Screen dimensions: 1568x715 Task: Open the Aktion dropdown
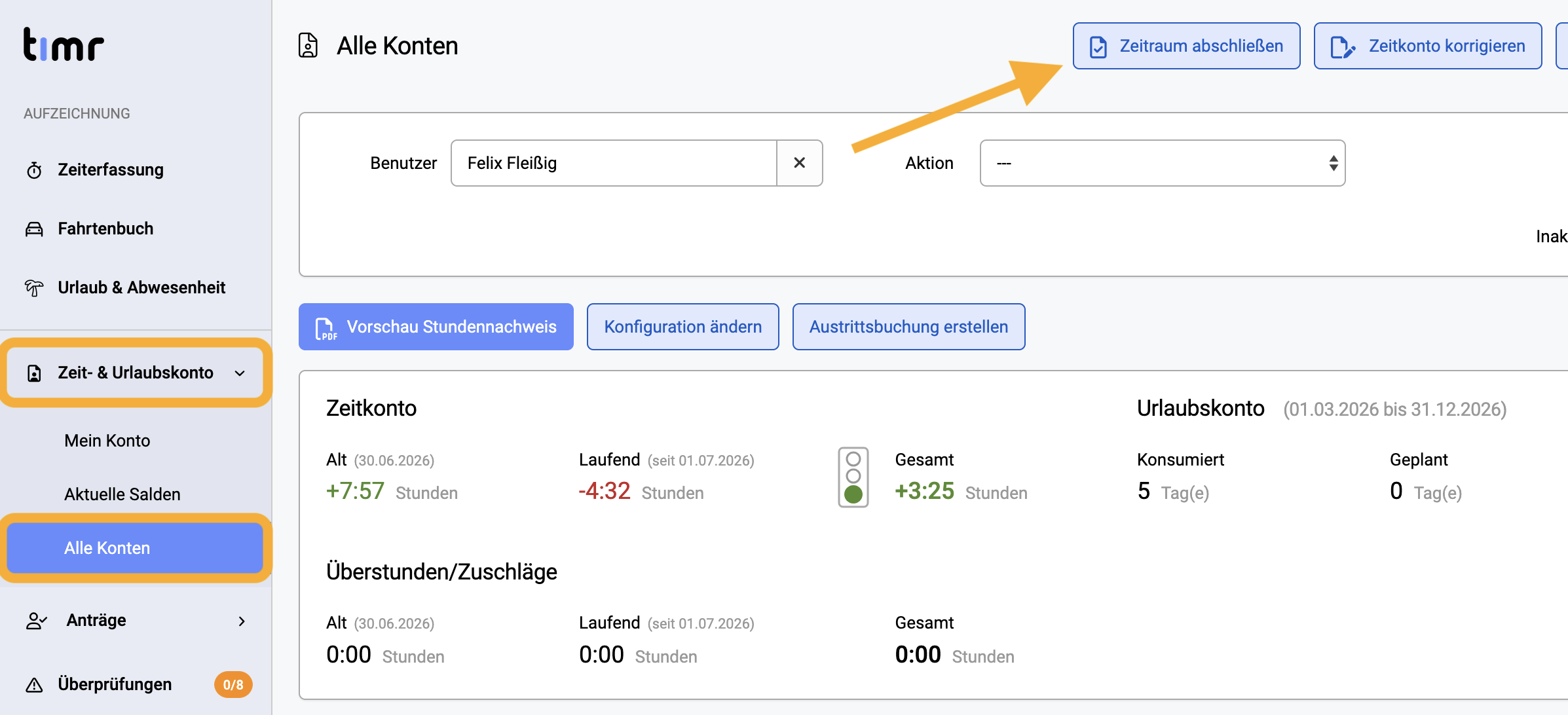click(1163, 163)
